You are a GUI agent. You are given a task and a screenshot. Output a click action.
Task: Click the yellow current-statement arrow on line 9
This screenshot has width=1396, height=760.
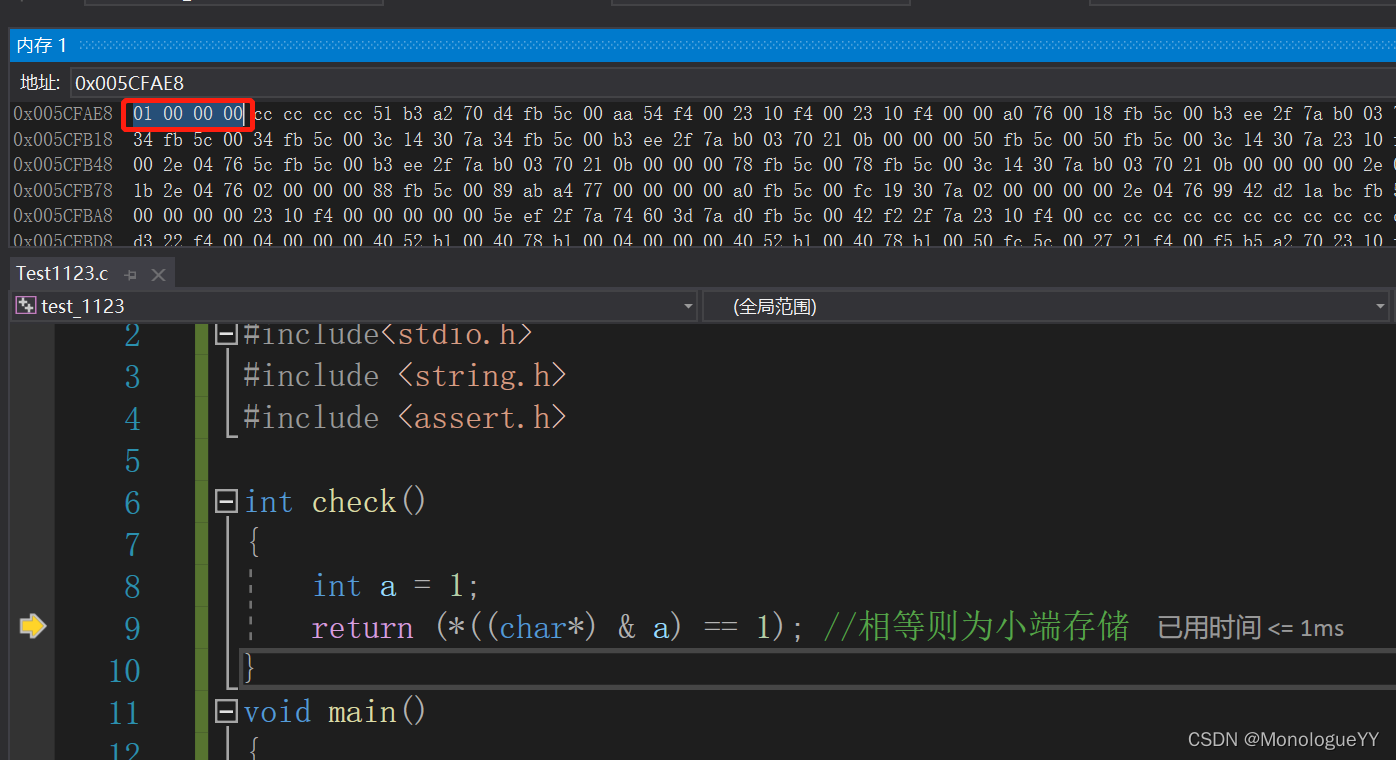(x=33, y=627)
